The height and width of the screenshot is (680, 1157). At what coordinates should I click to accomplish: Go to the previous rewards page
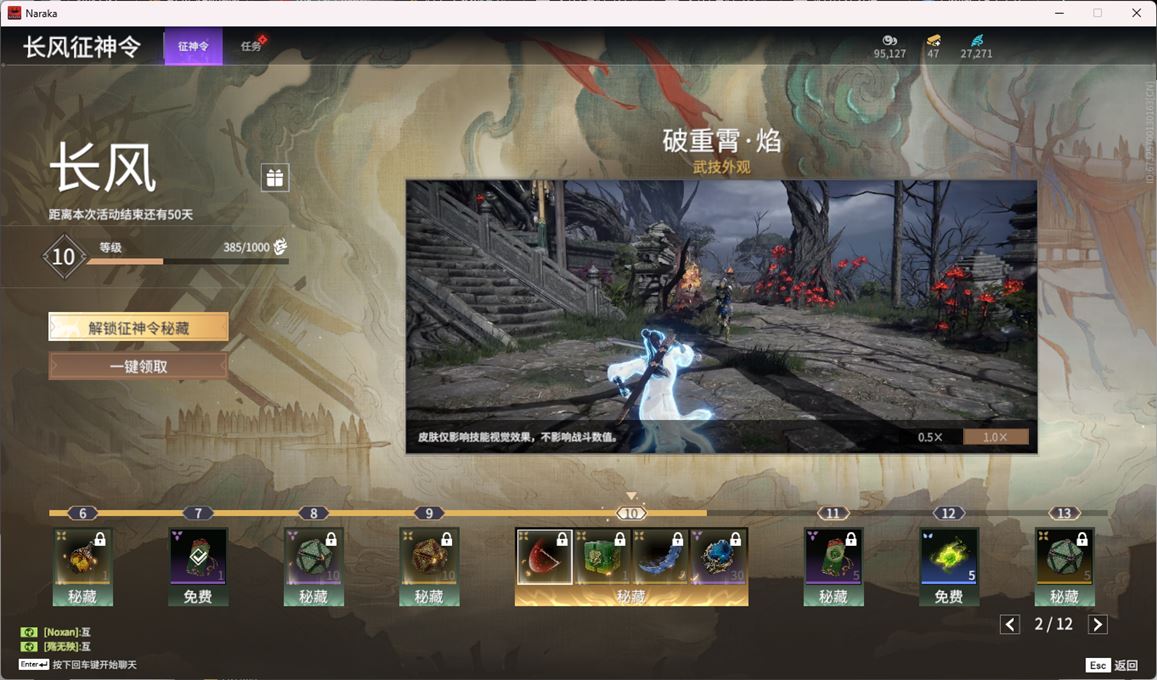1009,625
